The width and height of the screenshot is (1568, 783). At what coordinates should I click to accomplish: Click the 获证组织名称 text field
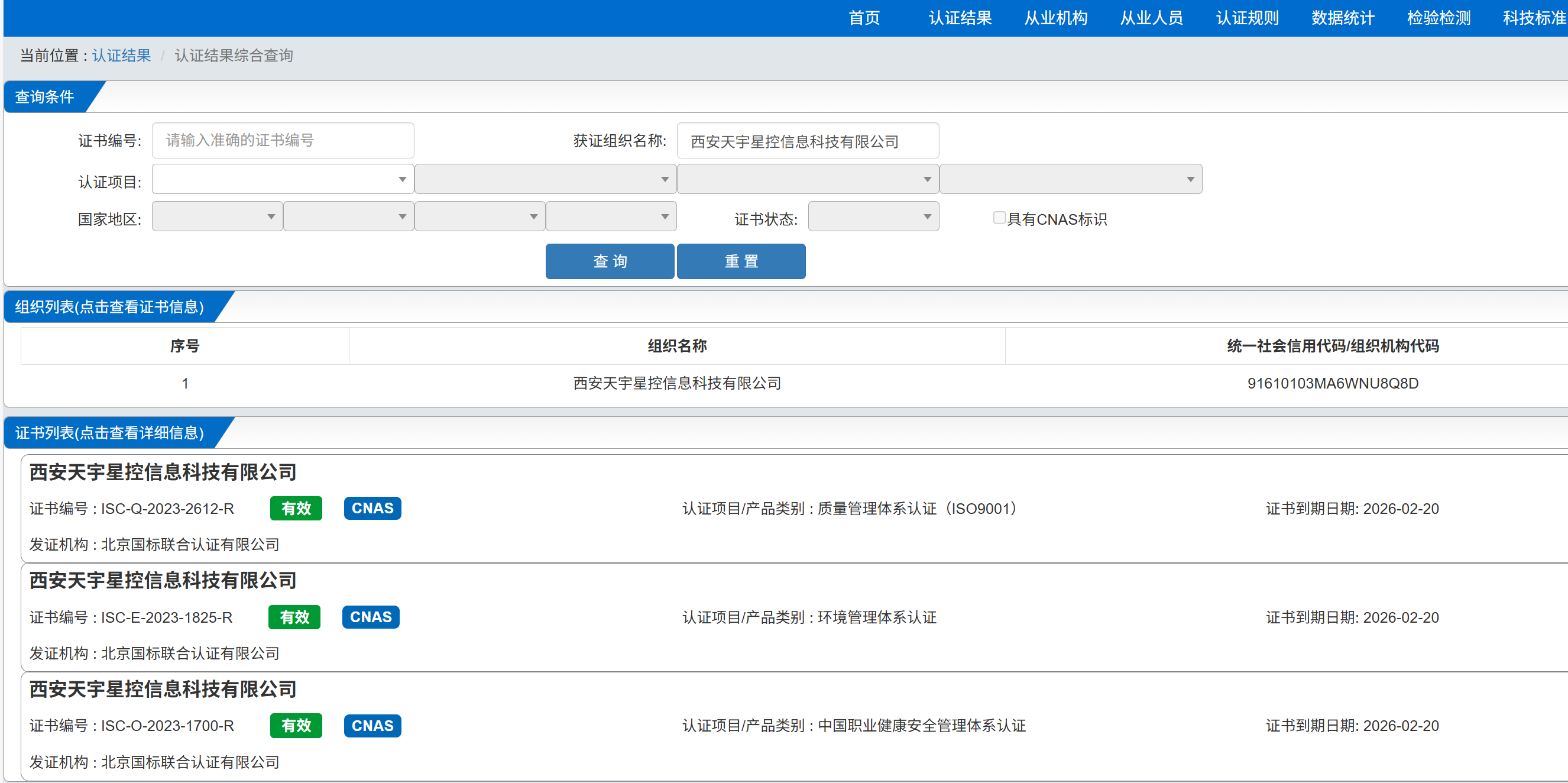[807, 141]
